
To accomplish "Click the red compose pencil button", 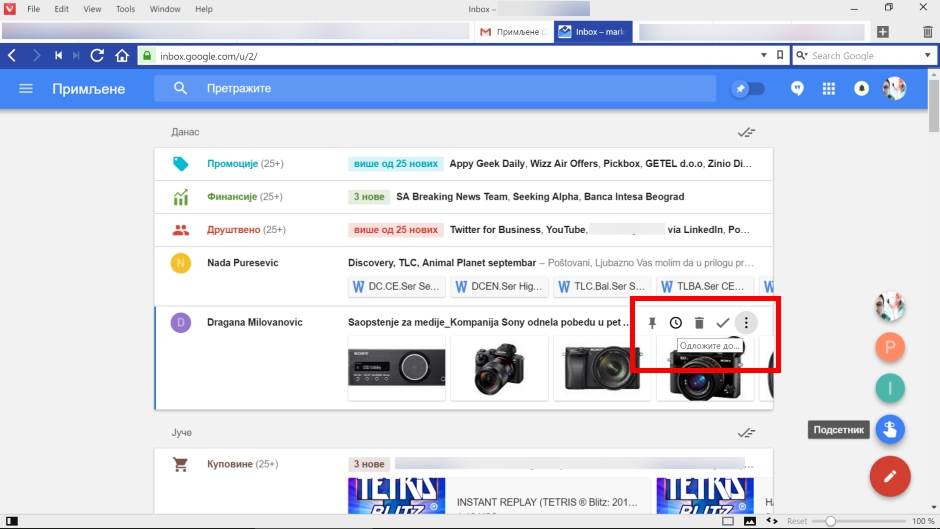I will point(889,476).
